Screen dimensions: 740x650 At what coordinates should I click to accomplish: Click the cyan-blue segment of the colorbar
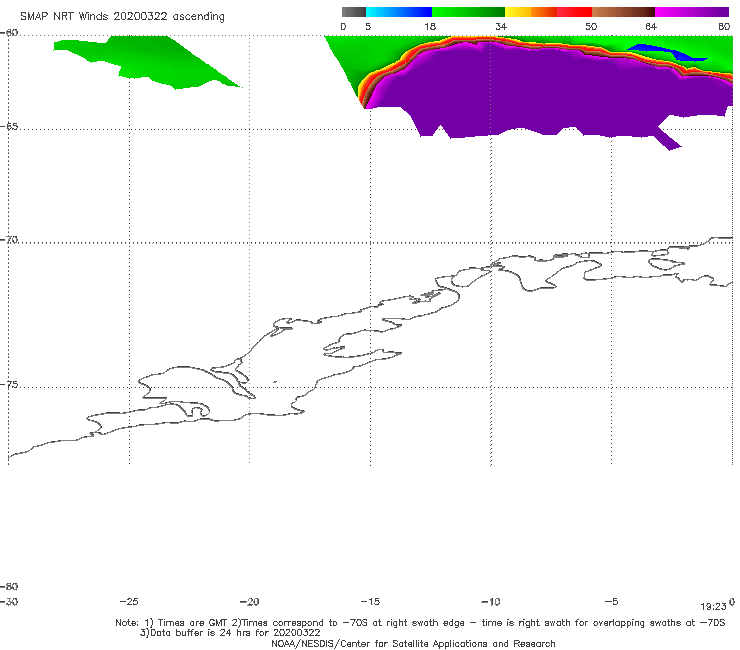[399, 12]
